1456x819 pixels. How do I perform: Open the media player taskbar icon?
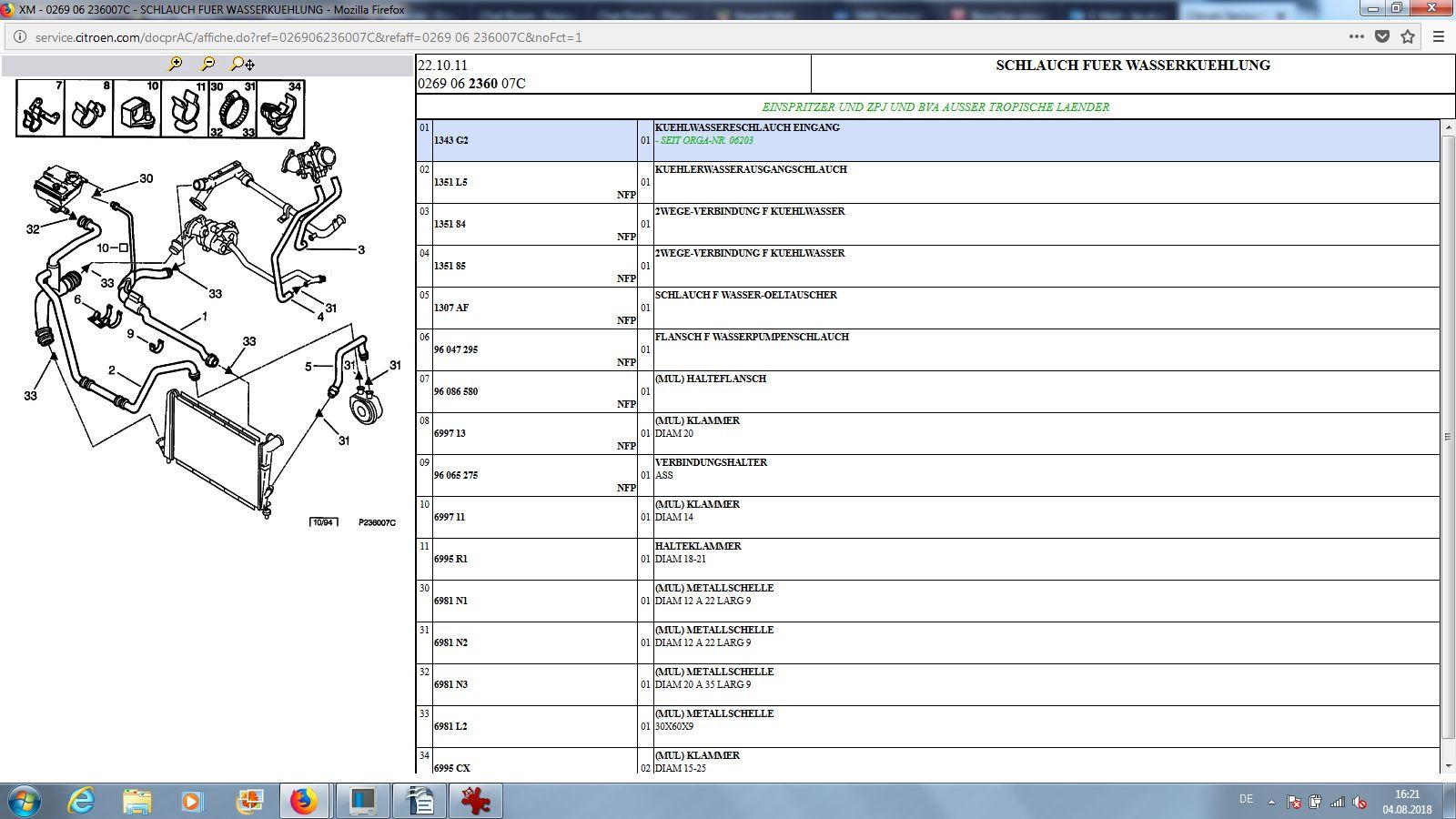click(192, 801)
